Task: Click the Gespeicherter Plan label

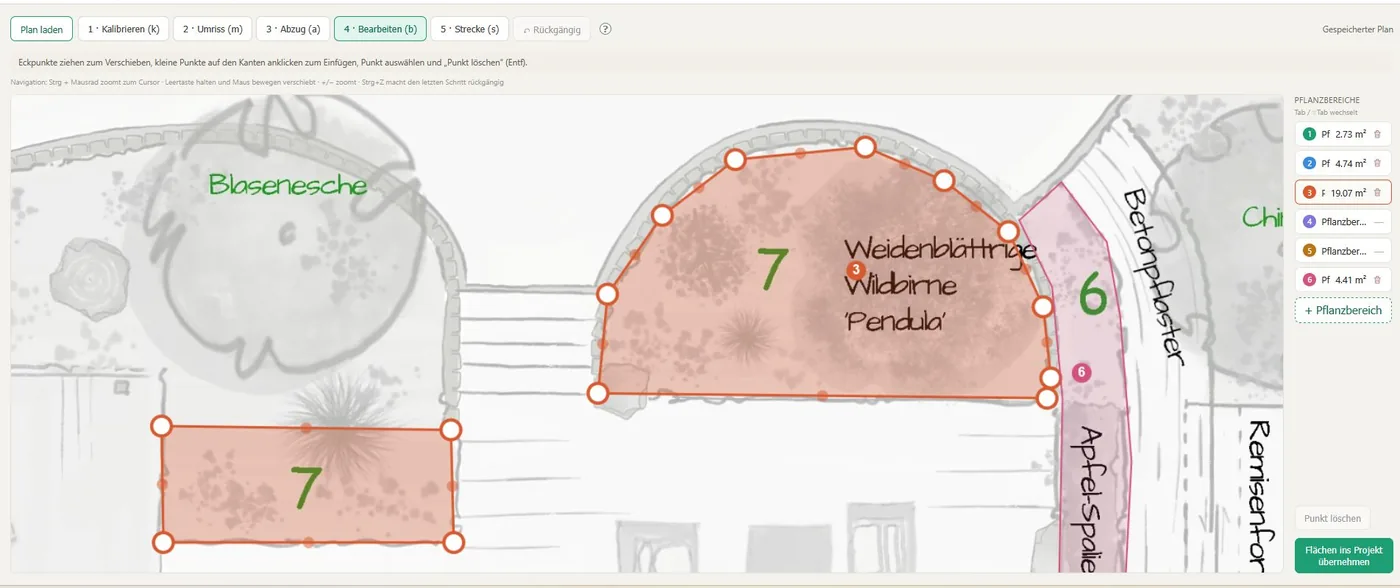Action: tap(1357, 29)
